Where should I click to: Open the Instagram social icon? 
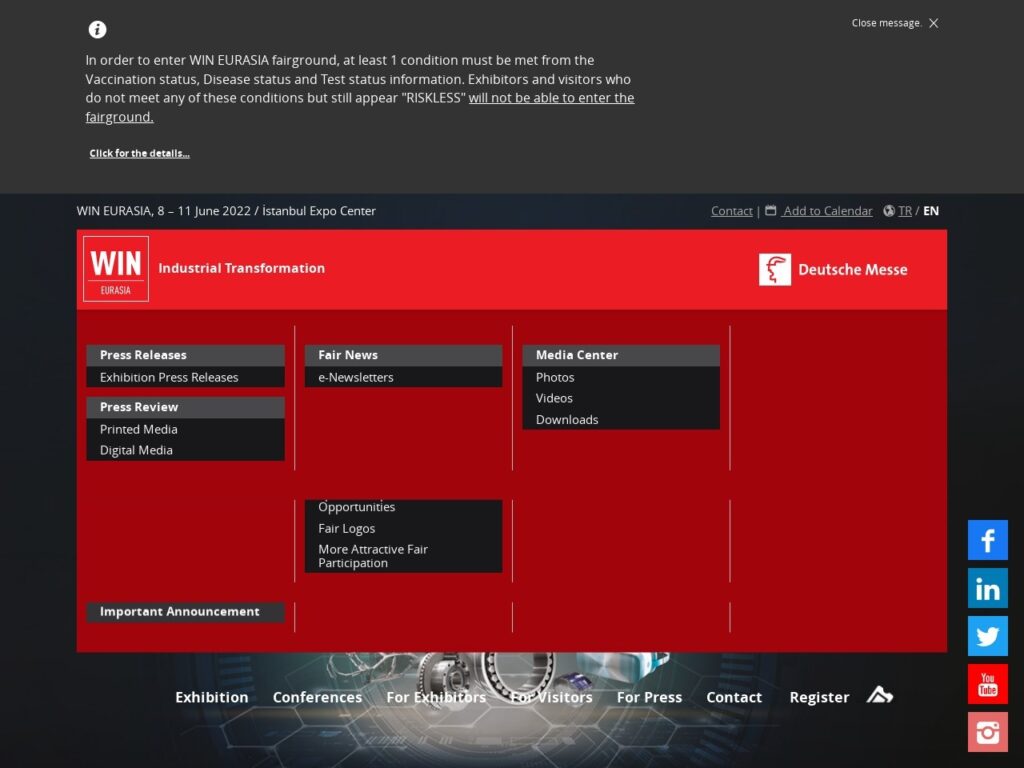(x=987, y=732)
